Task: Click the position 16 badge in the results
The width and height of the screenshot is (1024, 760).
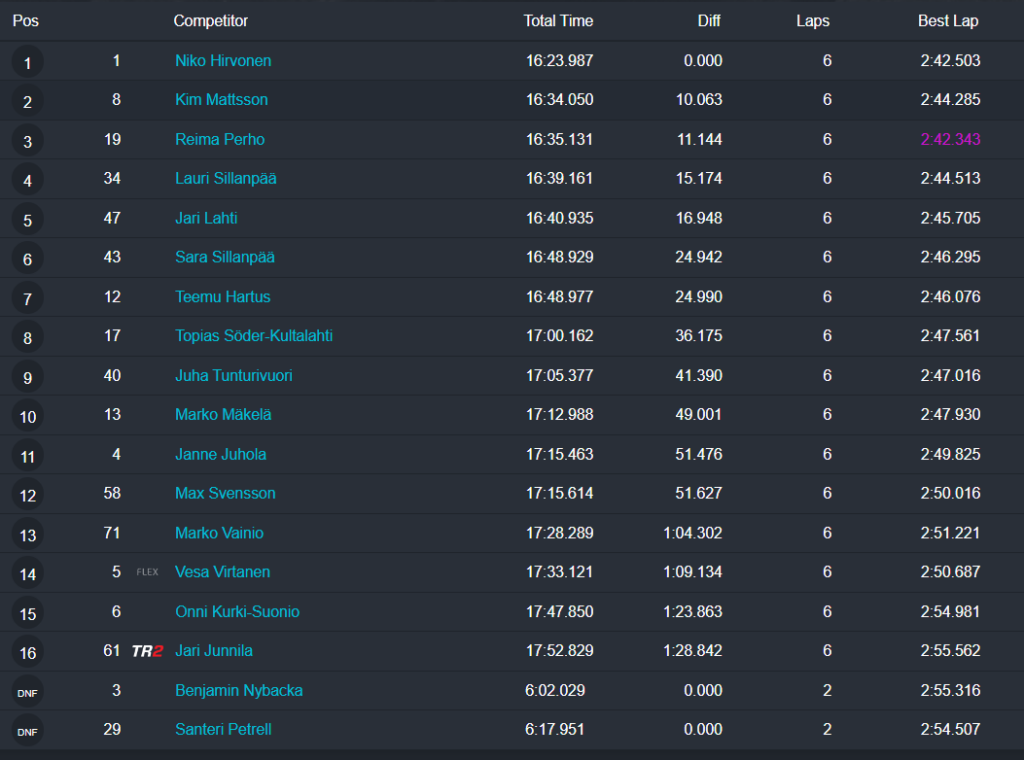Action: (27, 653)
